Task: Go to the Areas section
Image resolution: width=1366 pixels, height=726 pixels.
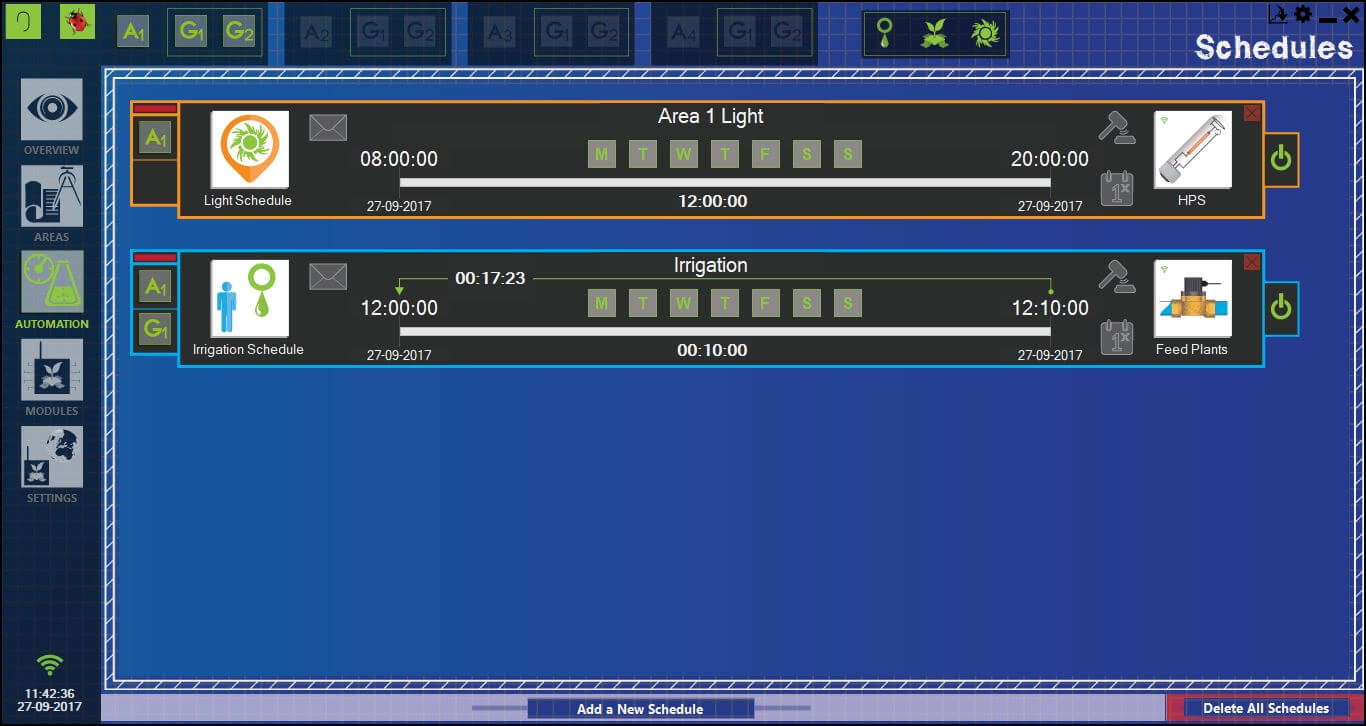Action: pyautogui.click(x=52, y=196)
